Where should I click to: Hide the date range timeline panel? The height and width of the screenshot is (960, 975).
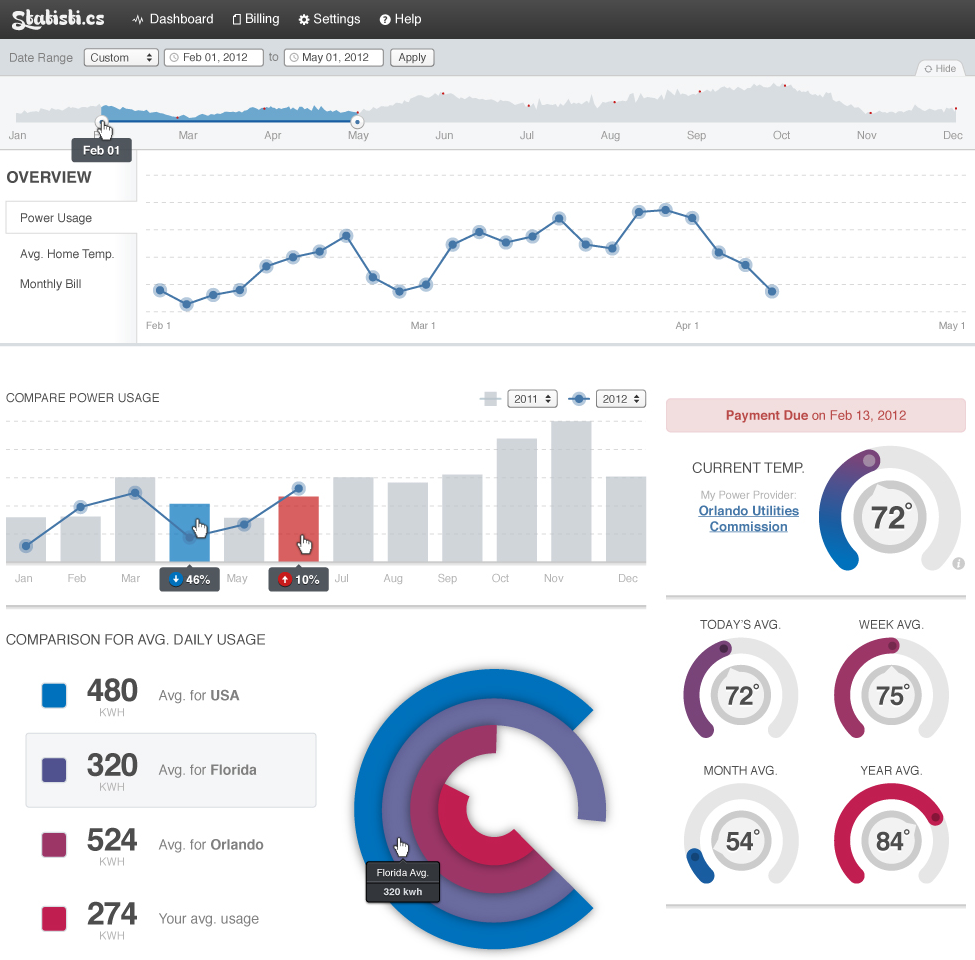940,69
